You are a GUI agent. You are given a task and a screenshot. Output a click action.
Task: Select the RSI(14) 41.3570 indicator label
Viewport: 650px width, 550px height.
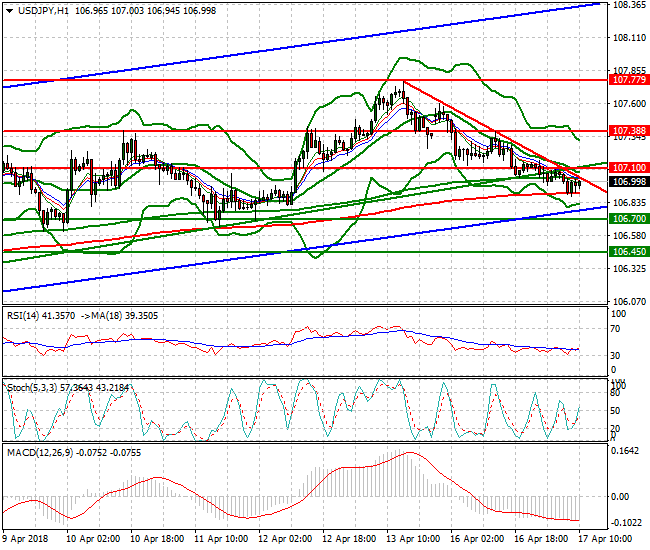tap(41, 316)
